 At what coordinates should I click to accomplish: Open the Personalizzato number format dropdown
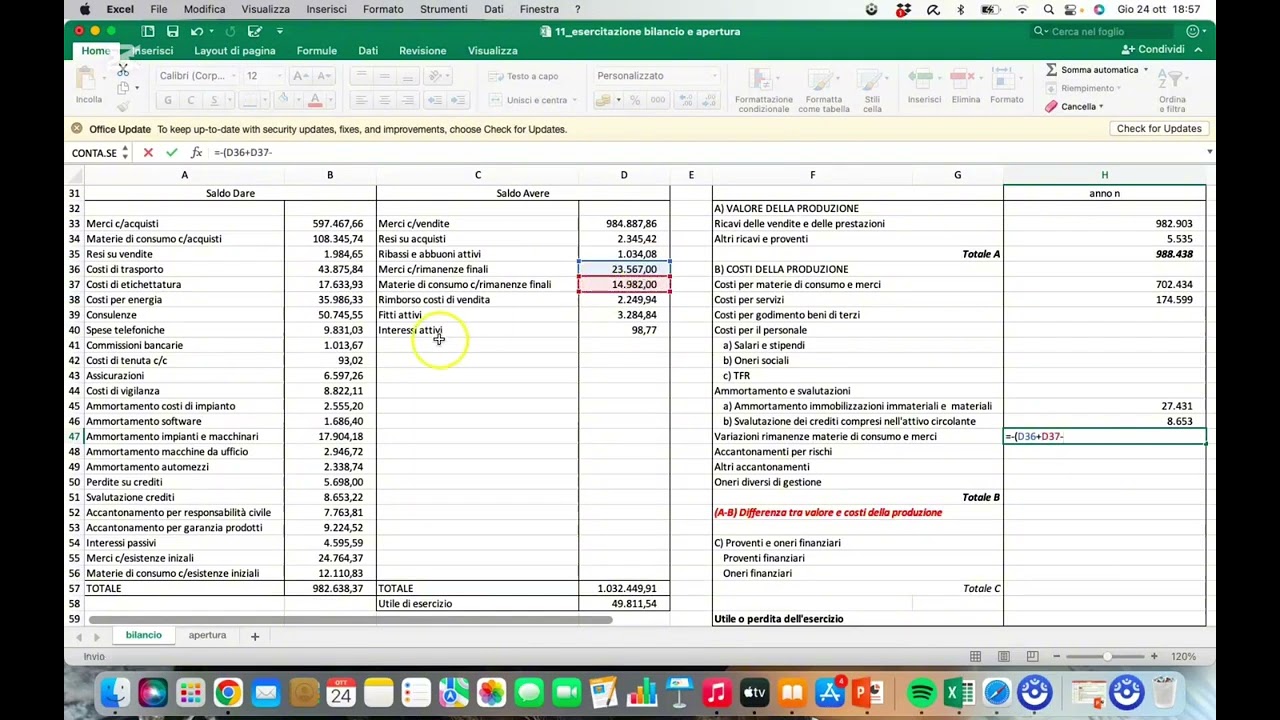(714, 76)
